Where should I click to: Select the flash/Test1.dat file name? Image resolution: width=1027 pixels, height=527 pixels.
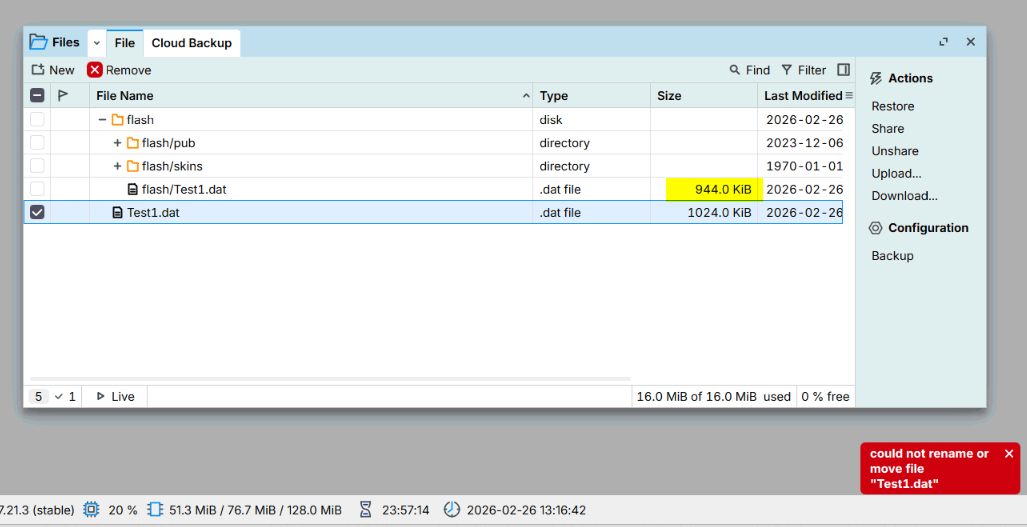coord(184,189)
